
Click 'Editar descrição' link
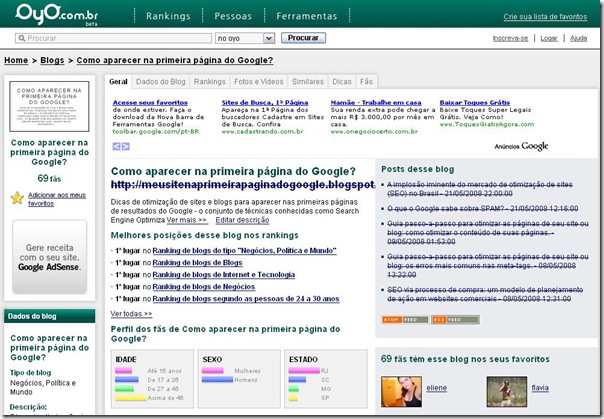242,220
